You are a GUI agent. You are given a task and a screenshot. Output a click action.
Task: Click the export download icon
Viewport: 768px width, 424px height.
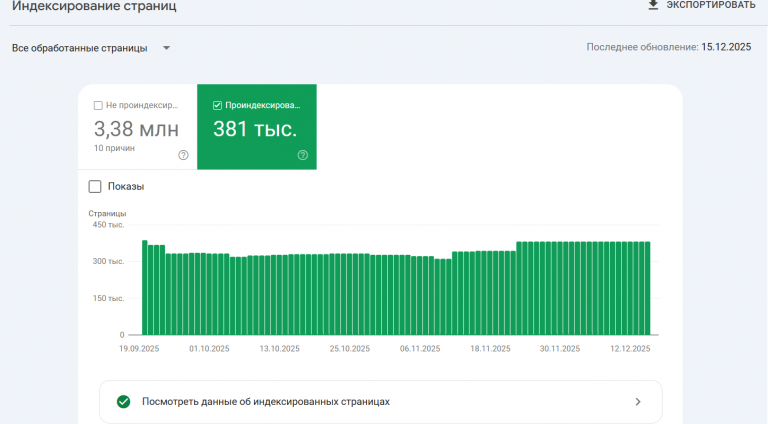pyautogui.click(x=654, y=5)
